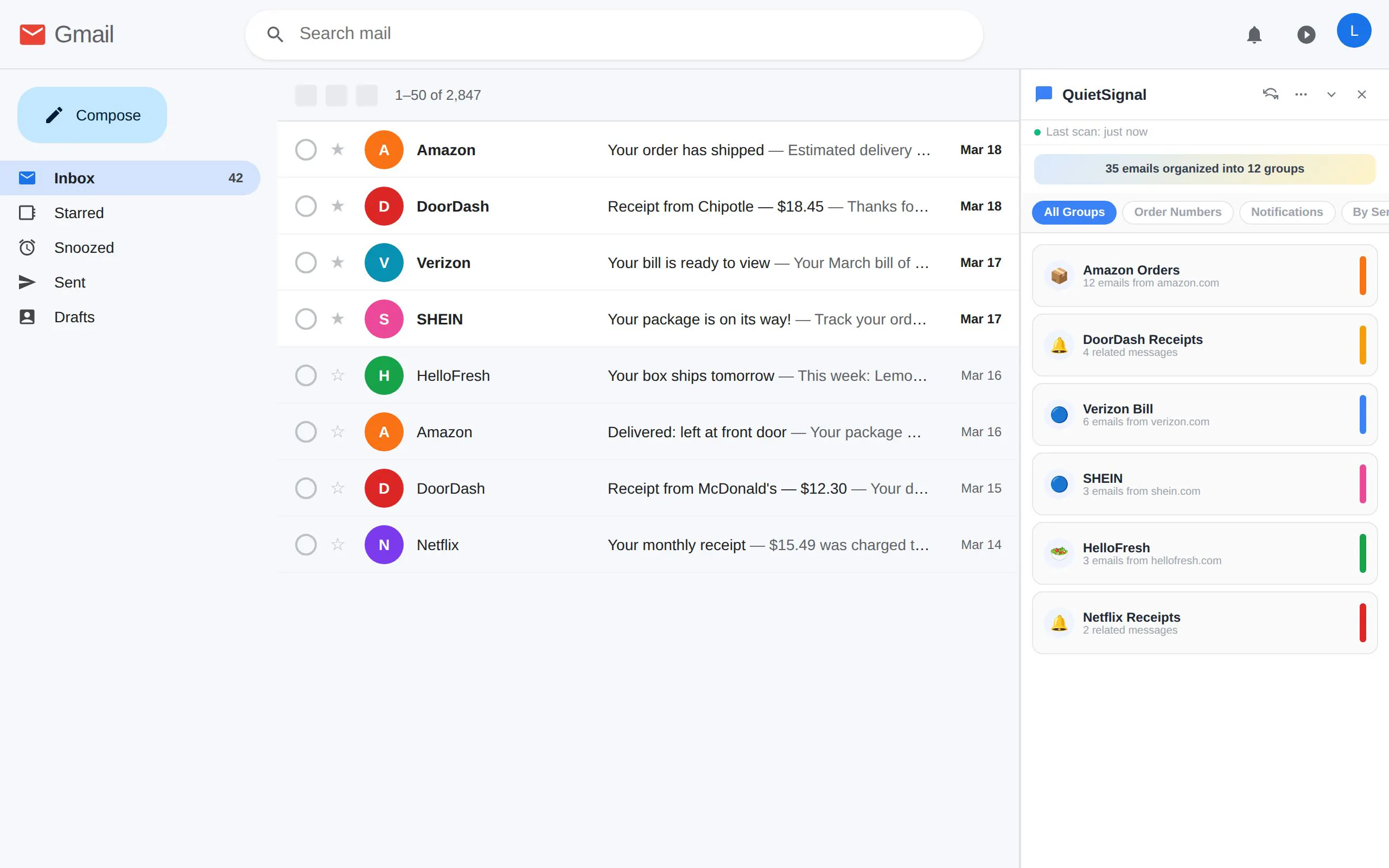Select the HelloFresh email checkbox
Viewport: 1389px width, 868px height.
pos(306,375)
